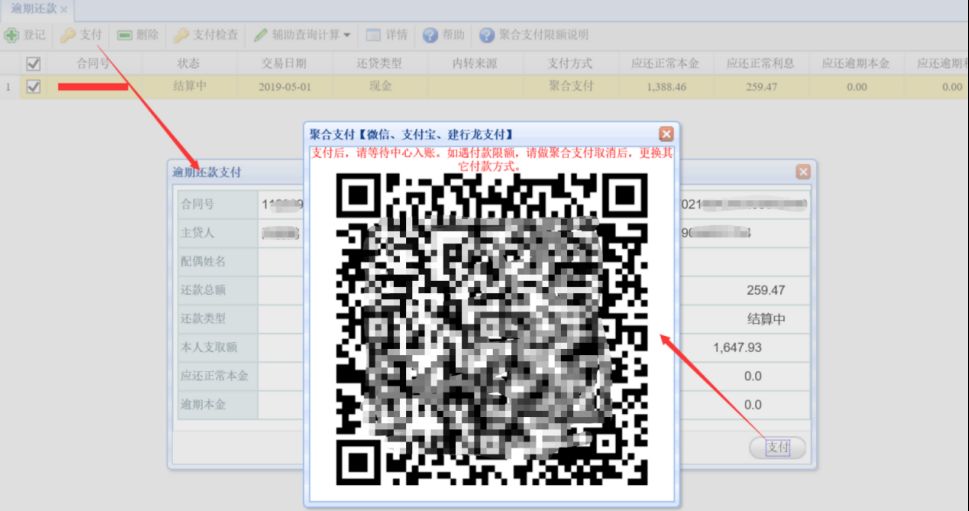
Task: Click the 配偶姓名 field label
Action: coord(203,261)
